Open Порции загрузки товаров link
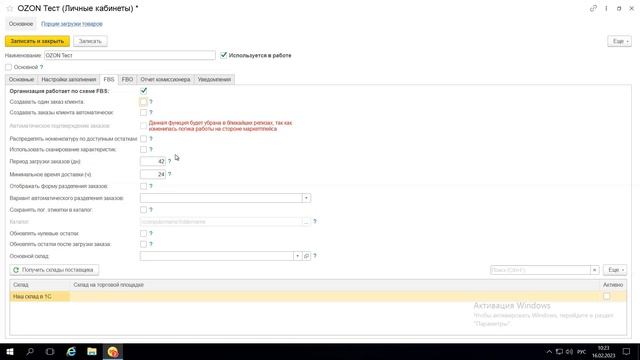 coord(72,24)
